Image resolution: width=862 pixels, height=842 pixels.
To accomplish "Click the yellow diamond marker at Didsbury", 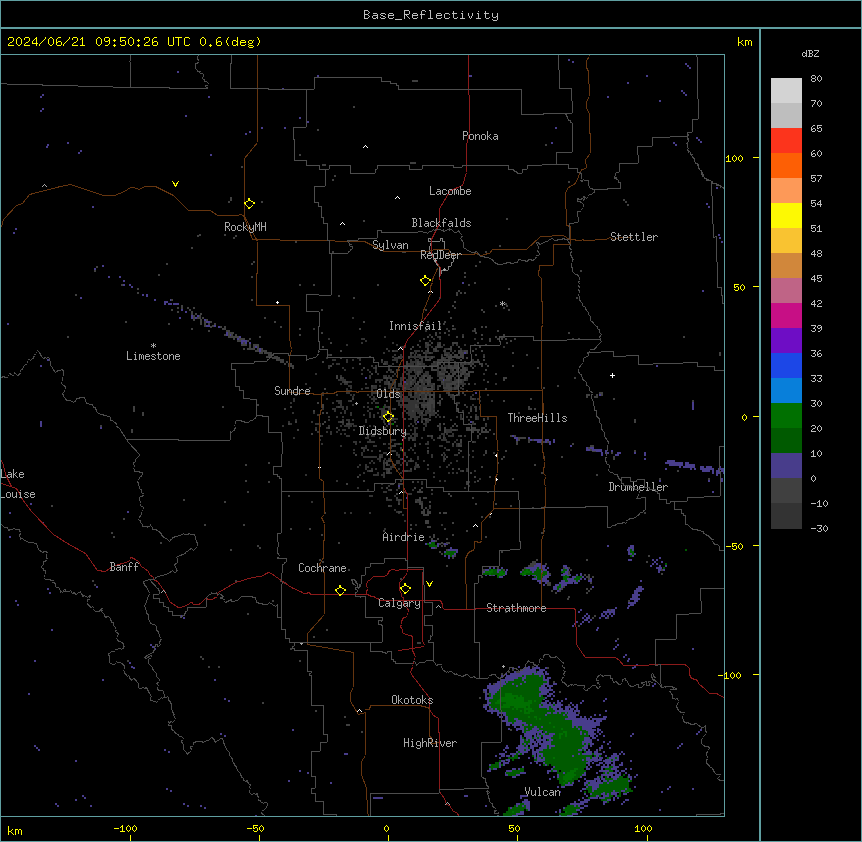I will coord(388,417).
